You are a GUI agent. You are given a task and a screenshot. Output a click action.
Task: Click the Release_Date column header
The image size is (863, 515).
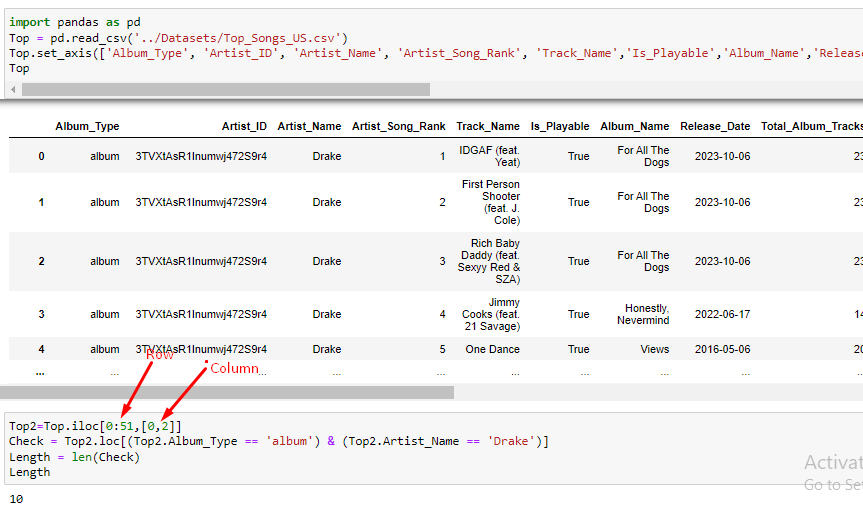pyautogui.click(x=715, y=126)
